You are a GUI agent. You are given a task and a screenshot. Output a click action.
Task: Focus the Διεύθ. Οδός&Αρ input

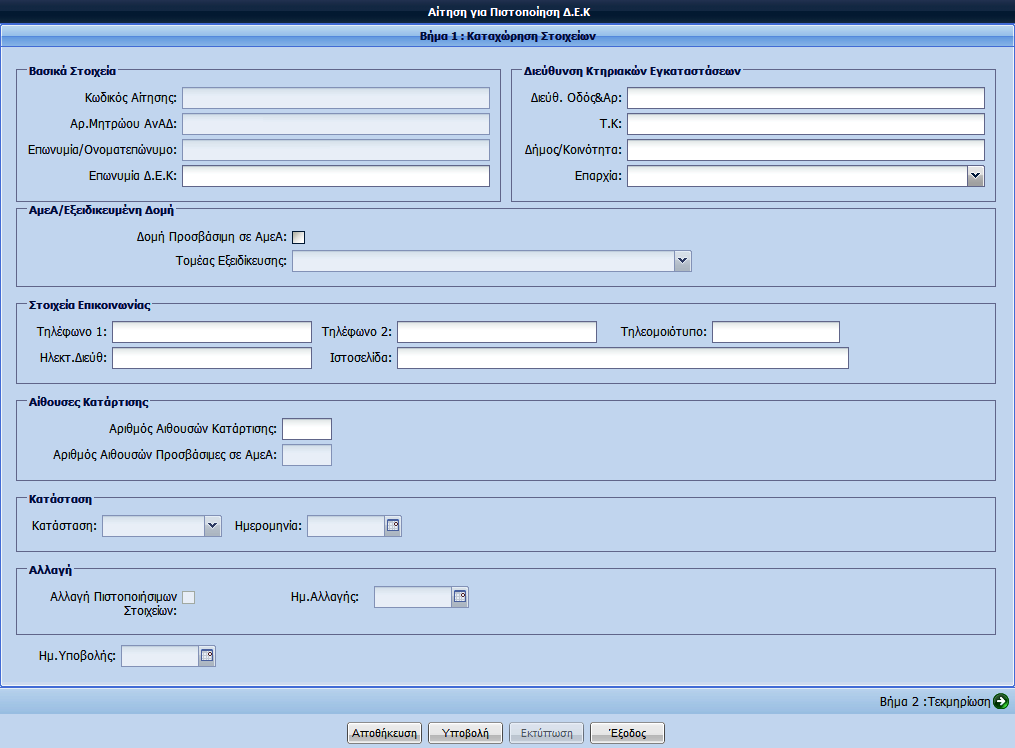(x=806, y=98)
